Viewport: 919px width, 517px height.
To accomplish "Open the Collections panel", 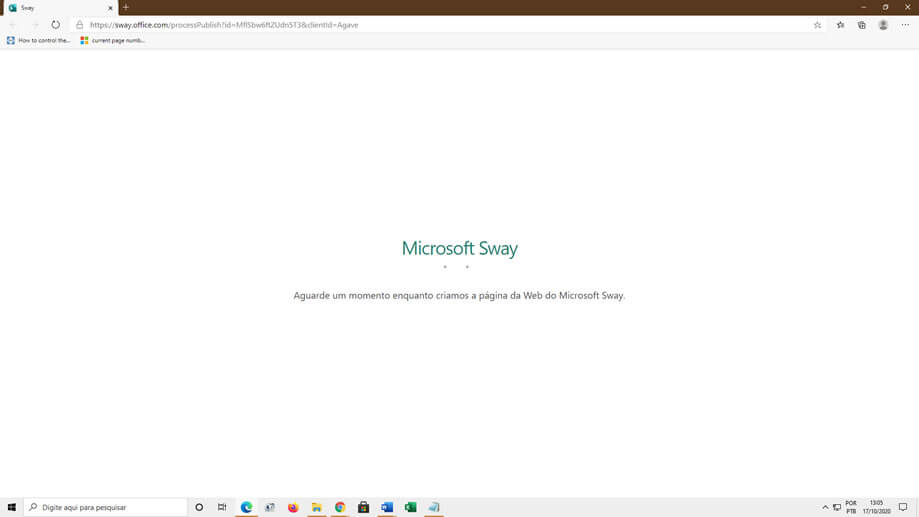I will (x=862, y=25).
